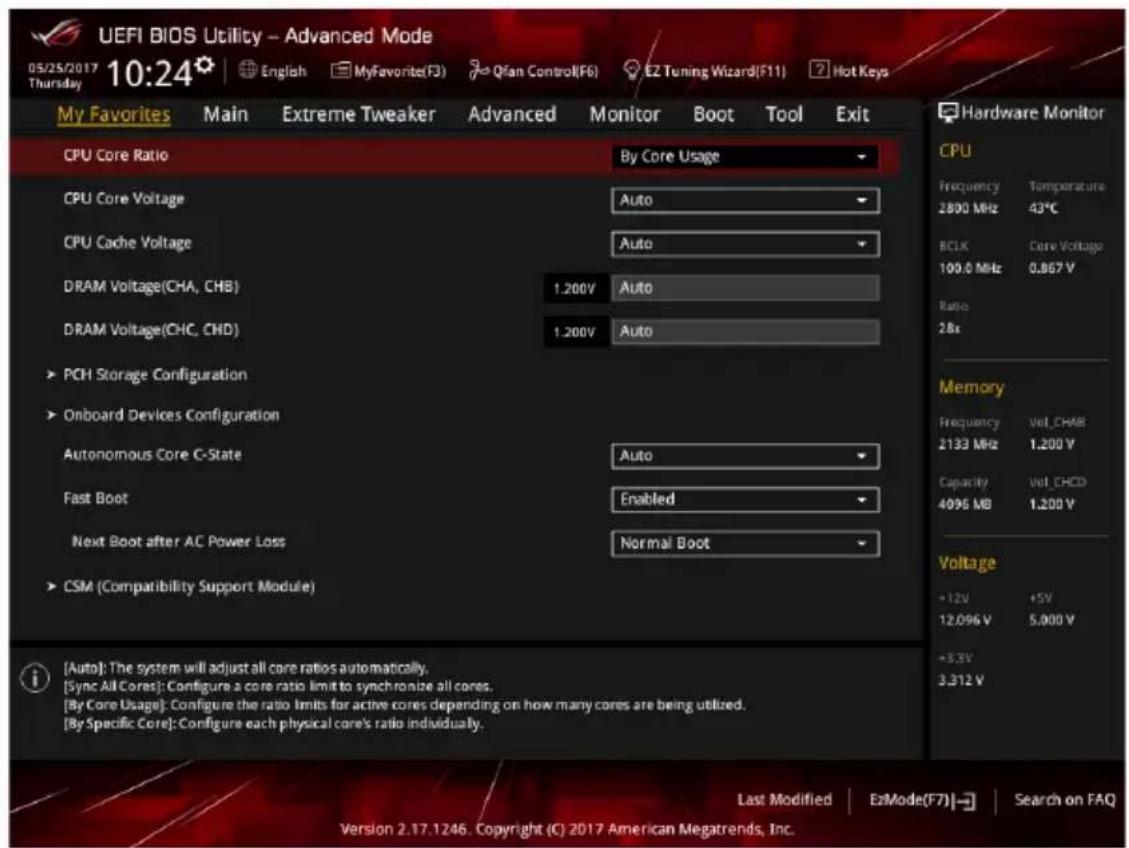The image size is (1129, 848).
Task: Open the Fast Boot dropdown
Action: click(745, 500)
